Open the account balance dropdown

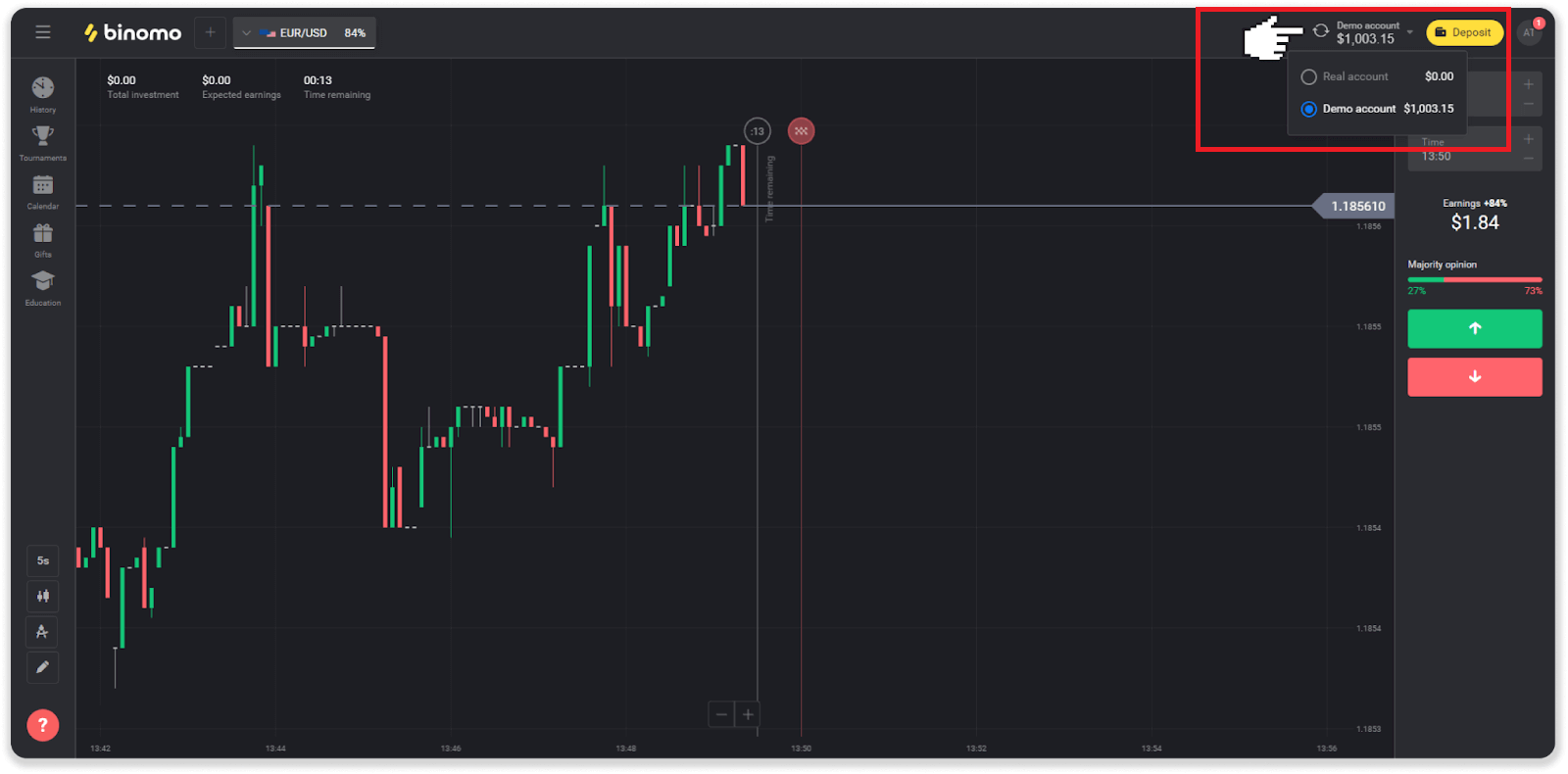click(x=1367, y=31)
